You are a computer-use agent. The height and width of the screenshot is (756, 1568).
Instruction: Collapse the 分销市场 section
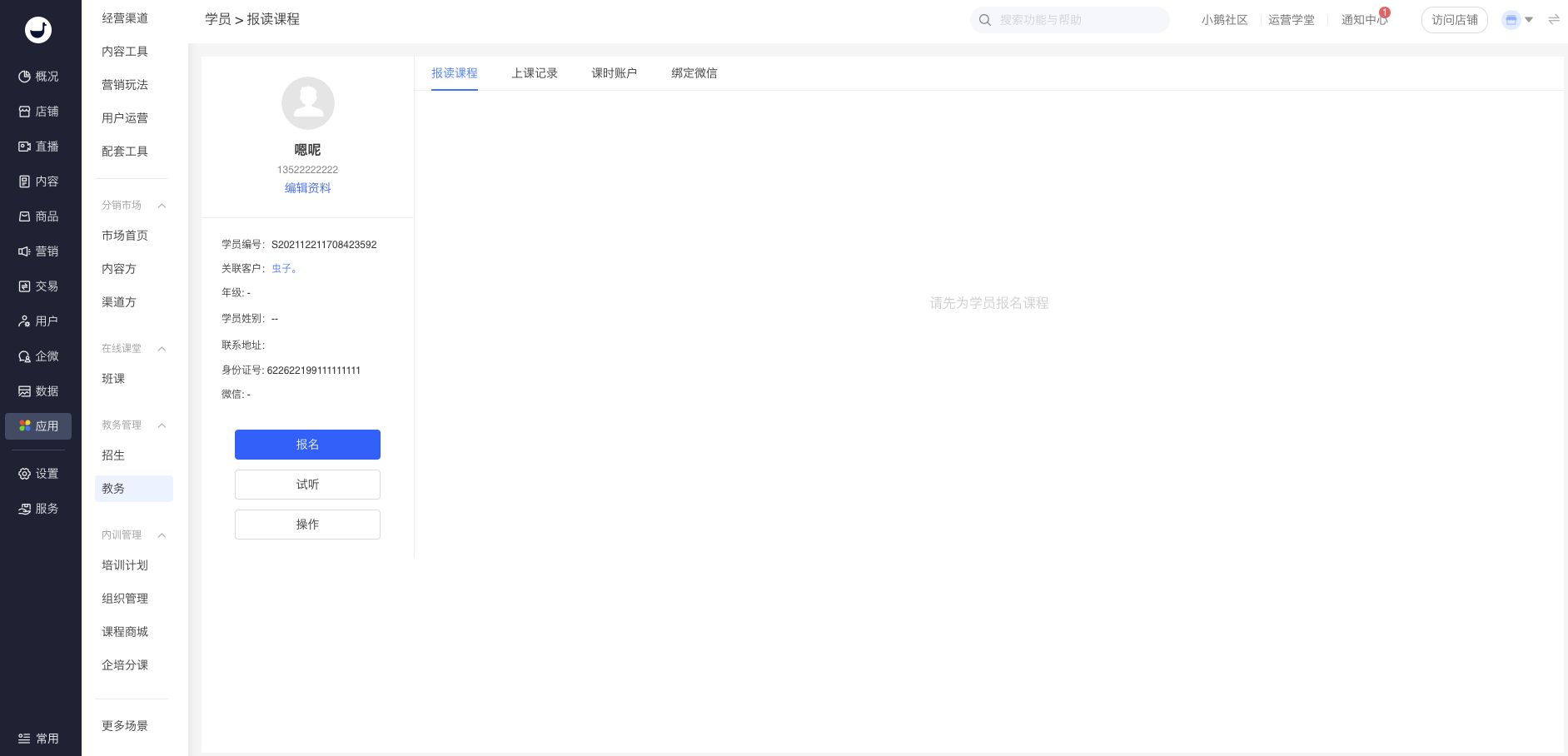tap(162, 206)
